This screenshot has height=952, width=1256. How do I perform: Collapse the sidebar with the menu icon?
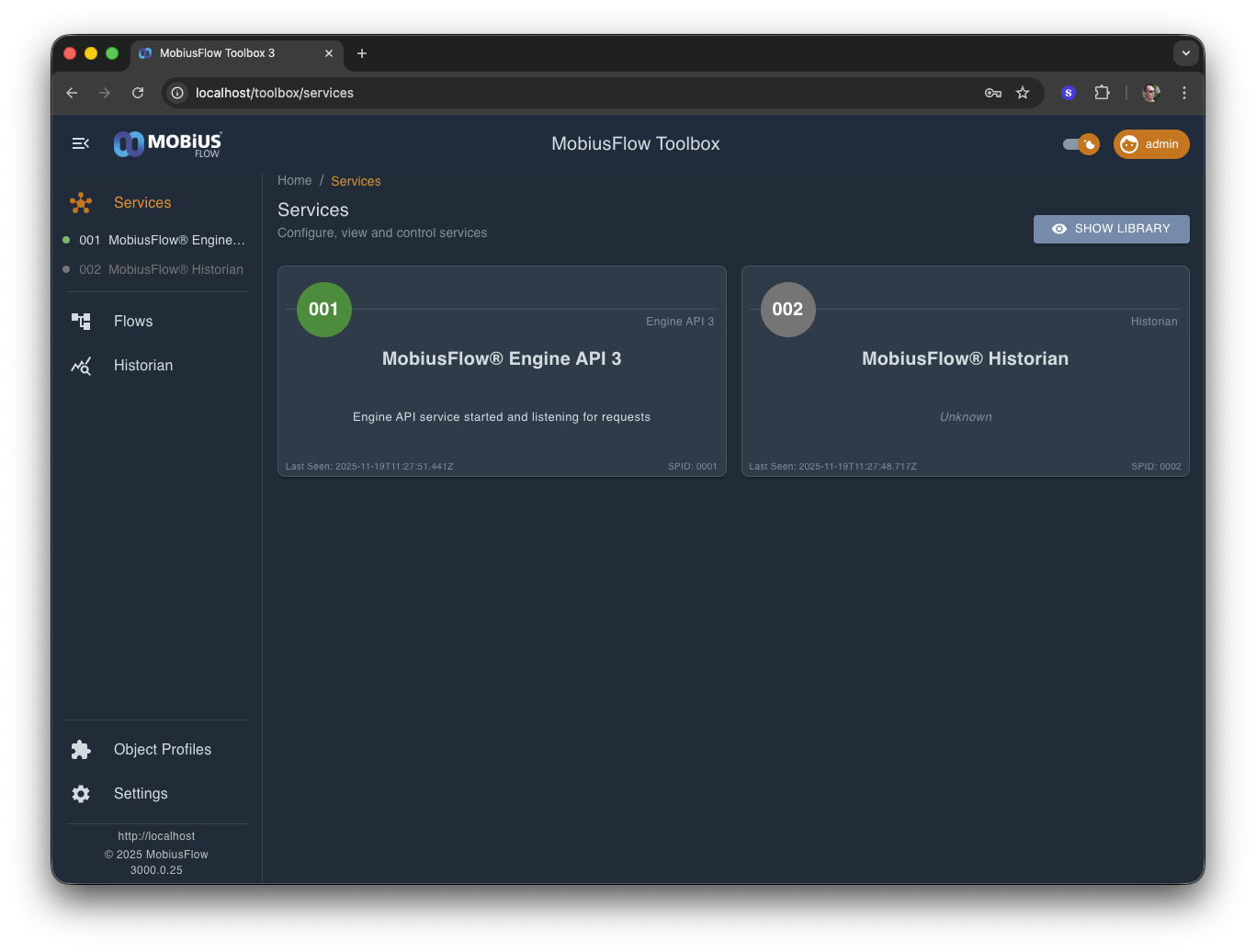click(81, 143)
